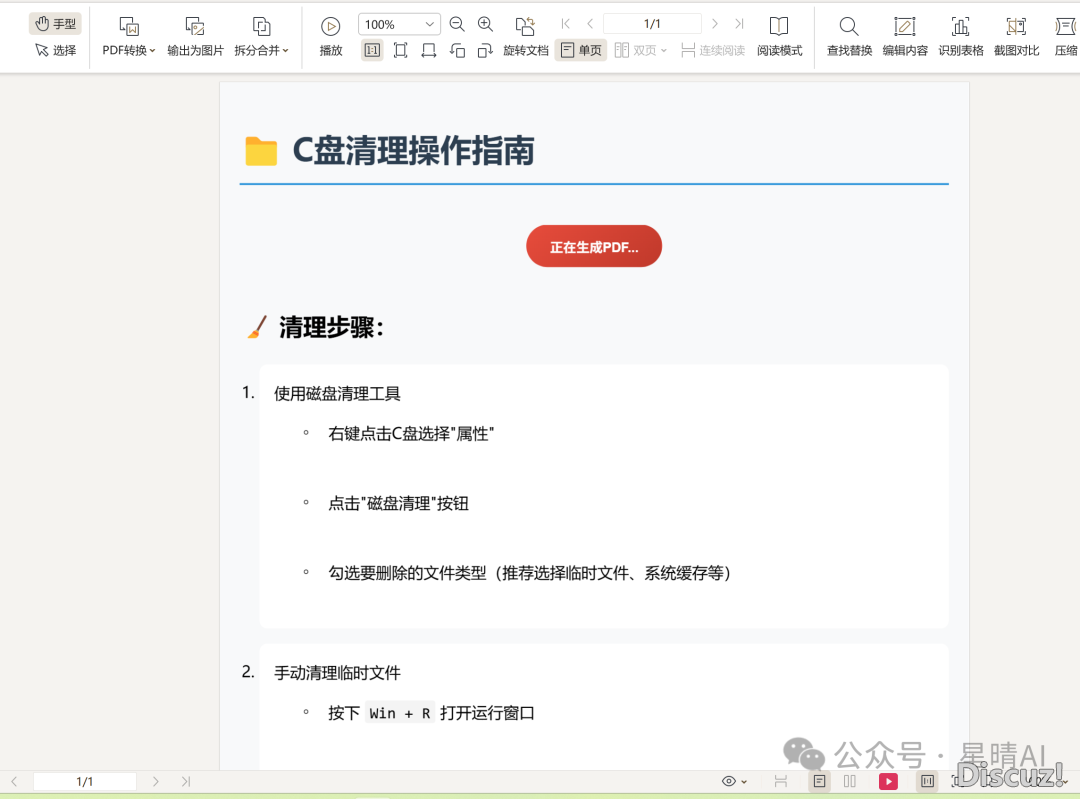1080x799 pixels.
Task: Select double page icon in status bar
Action: [850, 781]
